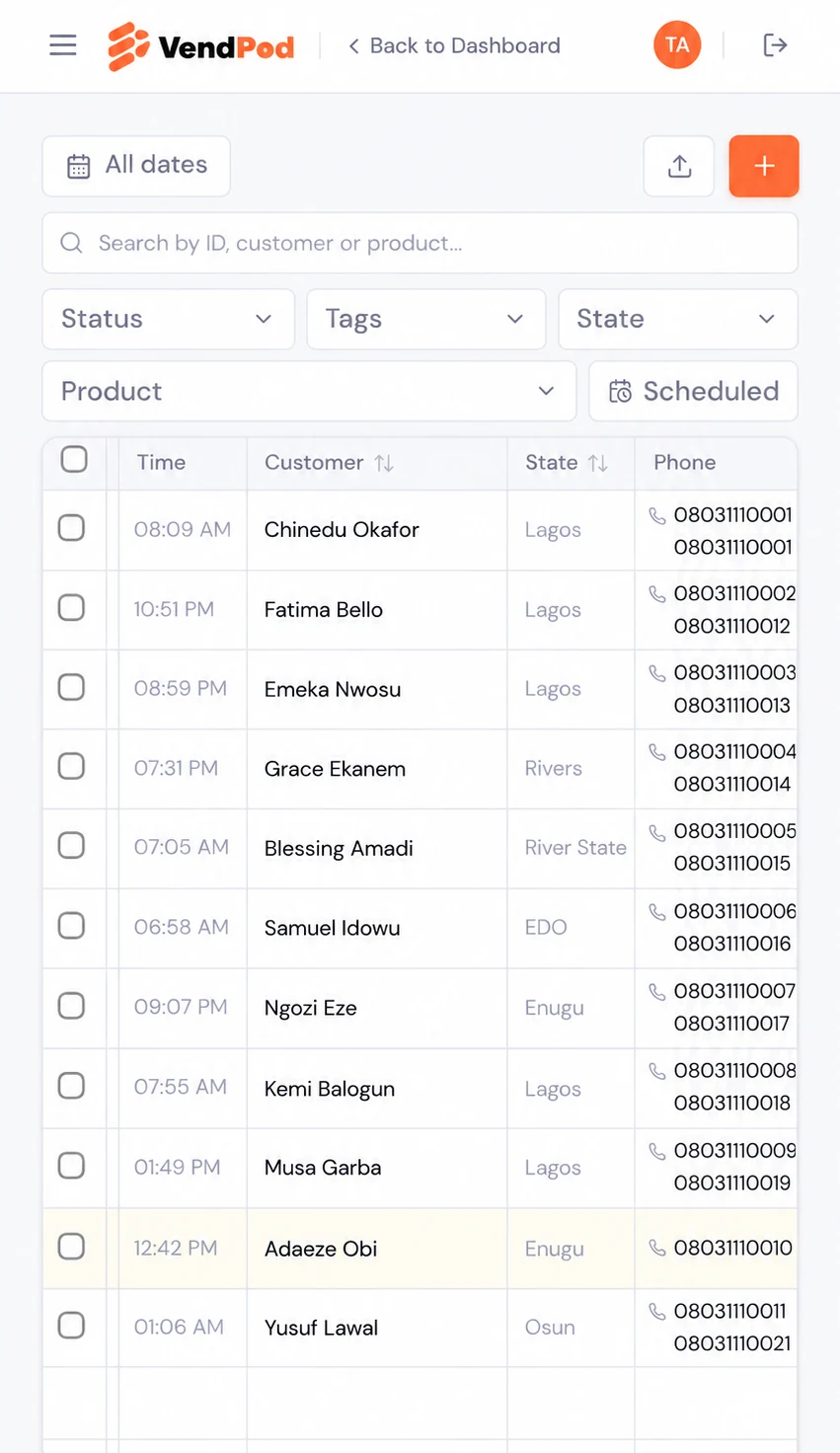Click the VendPod logo
The width and height of the screenshot is (840, 1453).
click(201, 46)
